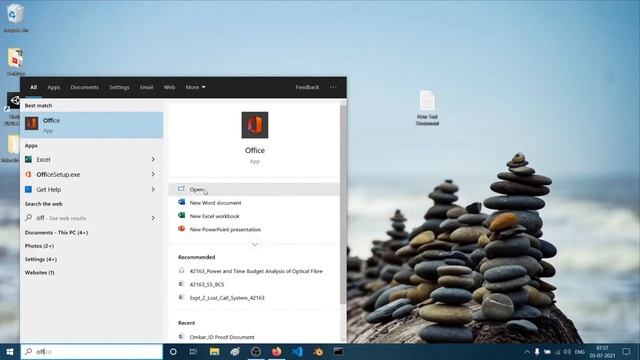Click the large Office logo in preview pane
The height and width of the screenshot is (360, 640).
(x=255, y=125)
